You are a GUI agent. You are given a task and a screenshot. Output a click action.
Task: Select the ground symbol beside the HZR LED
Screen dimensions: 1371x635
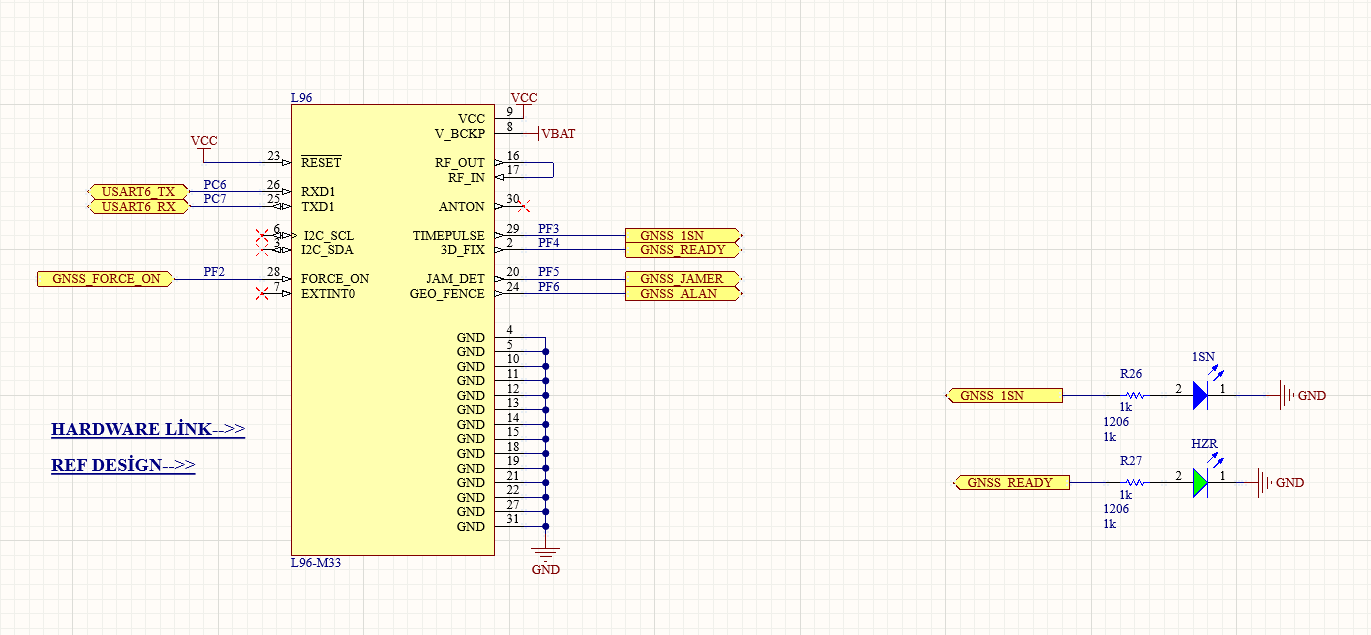click(1265, 483)
